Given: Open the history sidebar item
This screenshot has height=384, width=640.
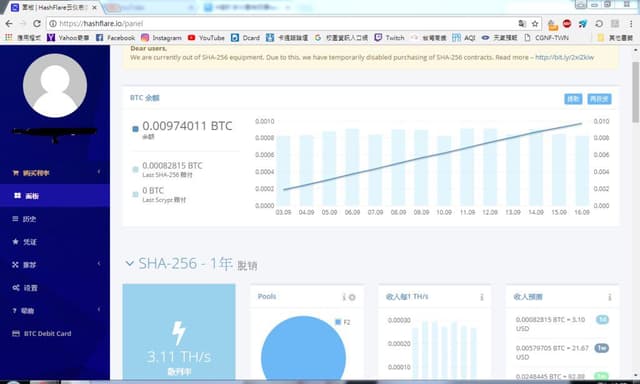Looking at the screenshot, I should coord(55,219).
